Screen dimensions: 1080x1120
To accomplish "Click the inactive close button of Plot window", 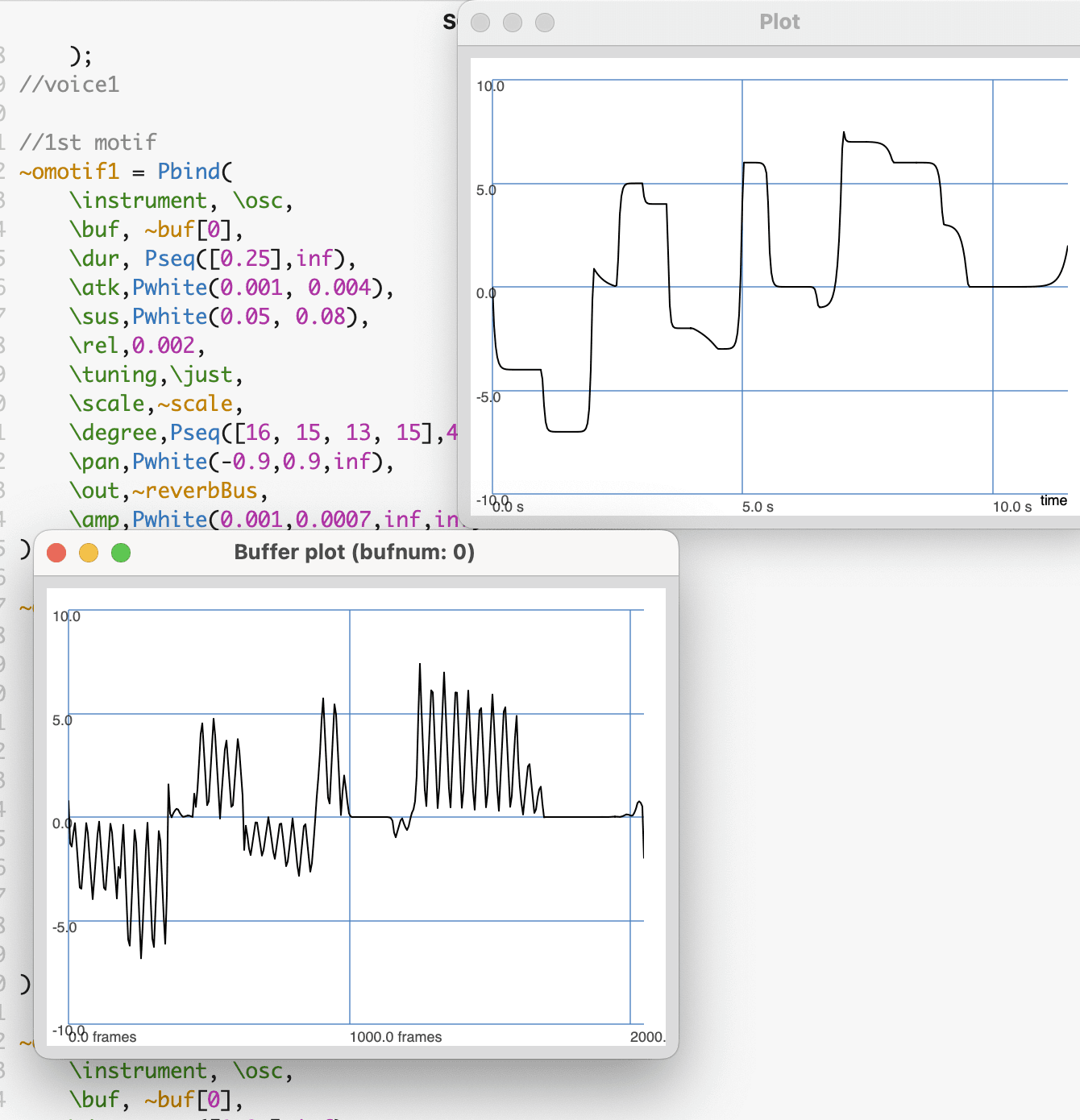I will pyautogui.click(x=480, y=23).
